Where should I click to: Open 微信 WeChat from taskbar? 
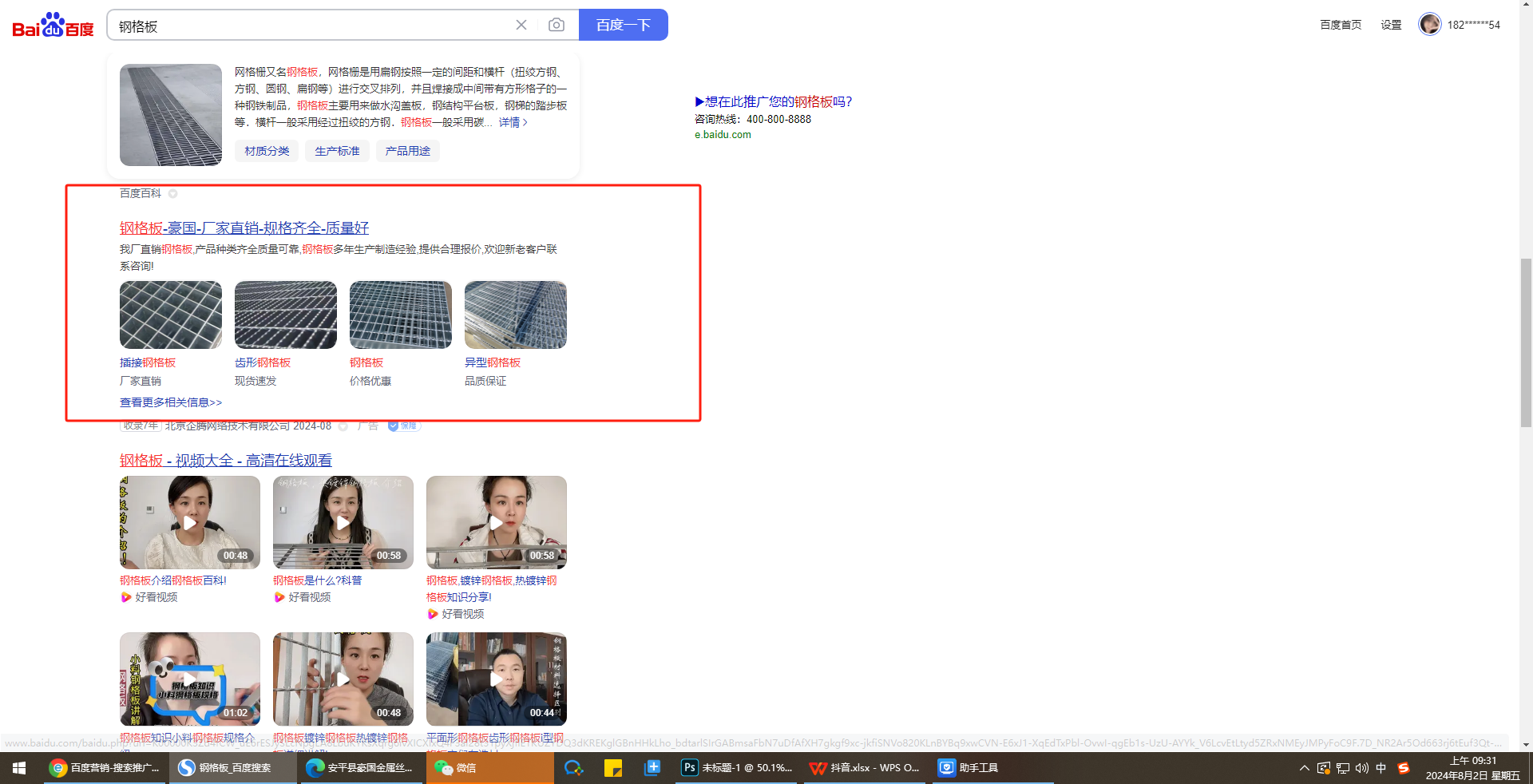(490, 768)
